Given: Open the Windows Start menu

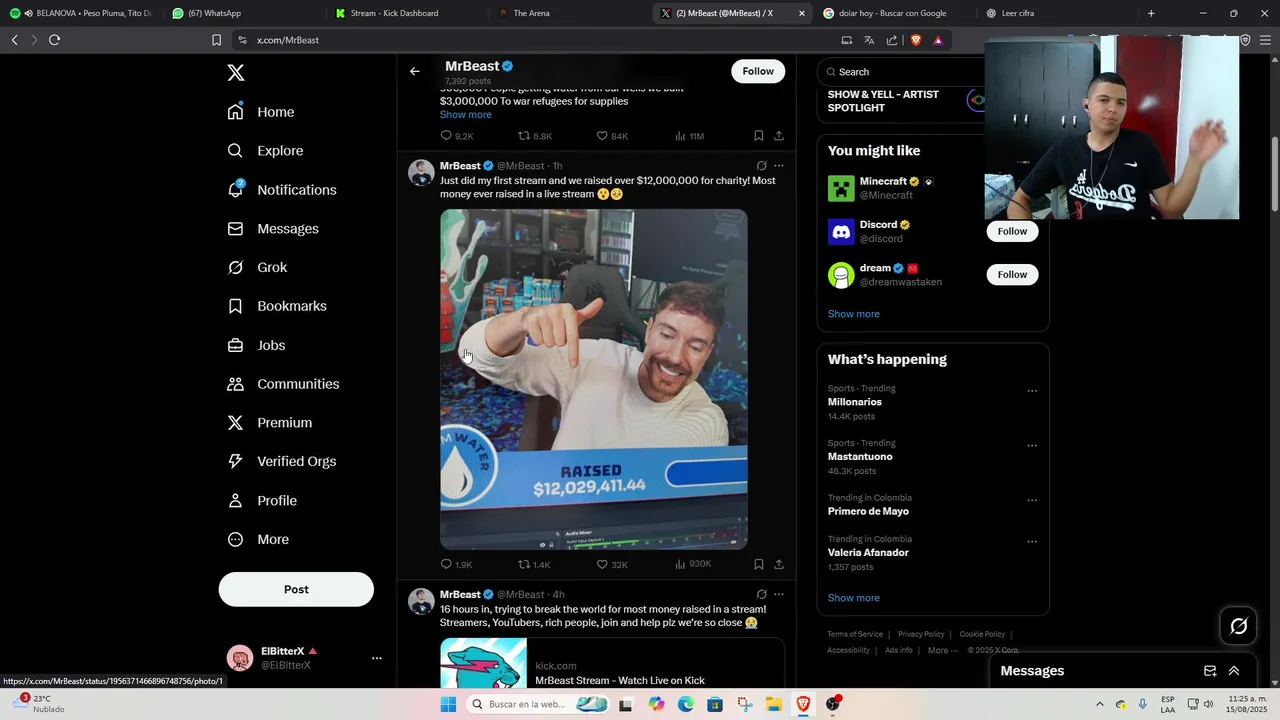Looking at the screenshot, I should click(x=448, y=704).
